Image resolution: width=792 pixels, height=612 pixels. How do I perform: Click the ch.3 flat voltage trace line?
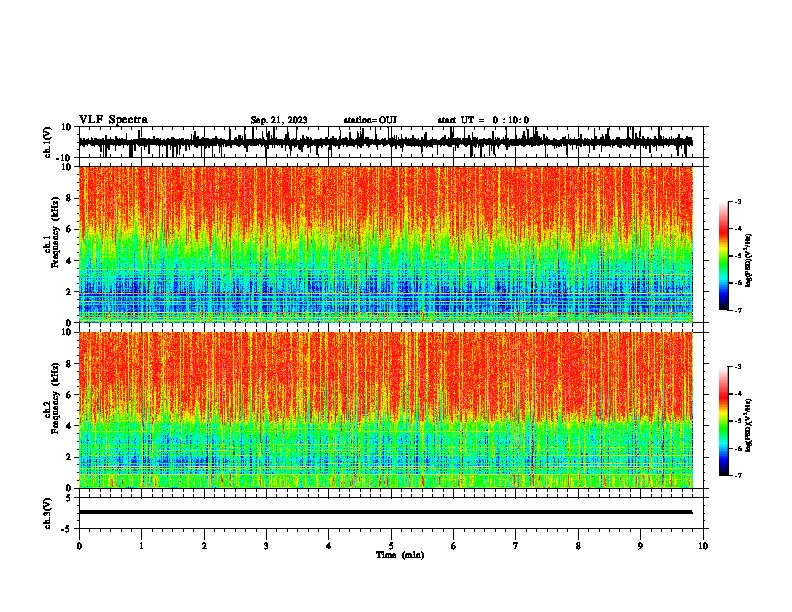[385, 512]
